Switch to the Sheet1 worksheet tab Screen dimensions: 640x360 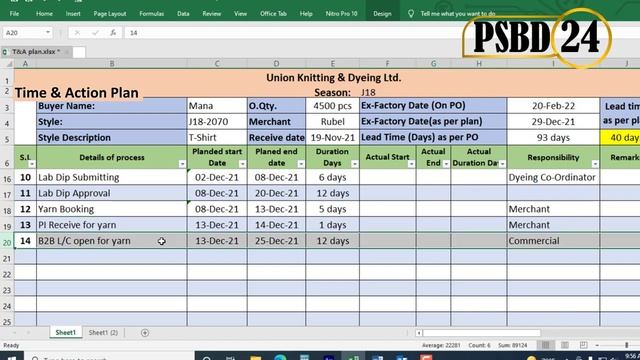point(65,333)
